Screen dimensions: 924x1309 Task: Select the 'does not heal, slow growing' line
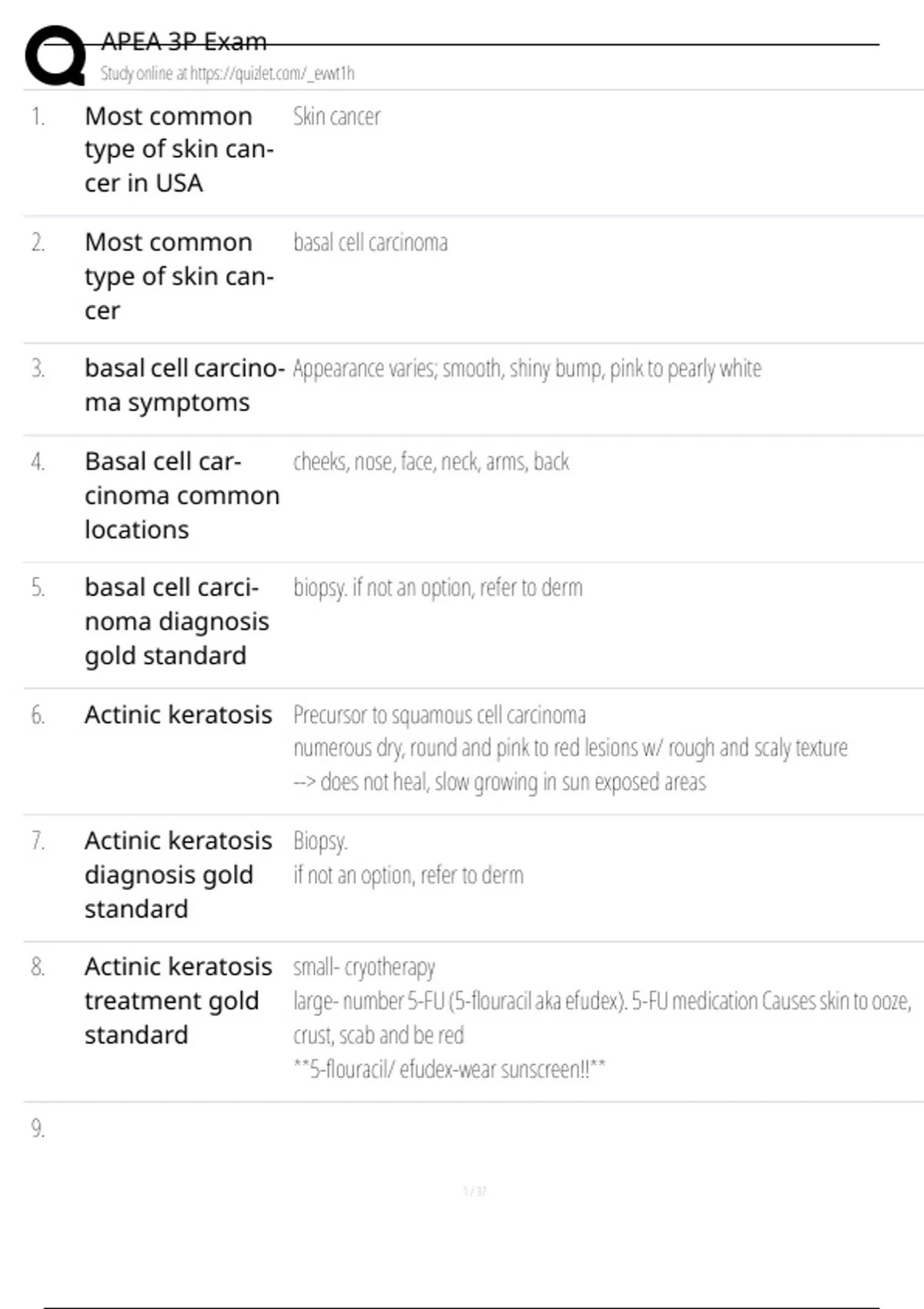(x=499, y=782)
